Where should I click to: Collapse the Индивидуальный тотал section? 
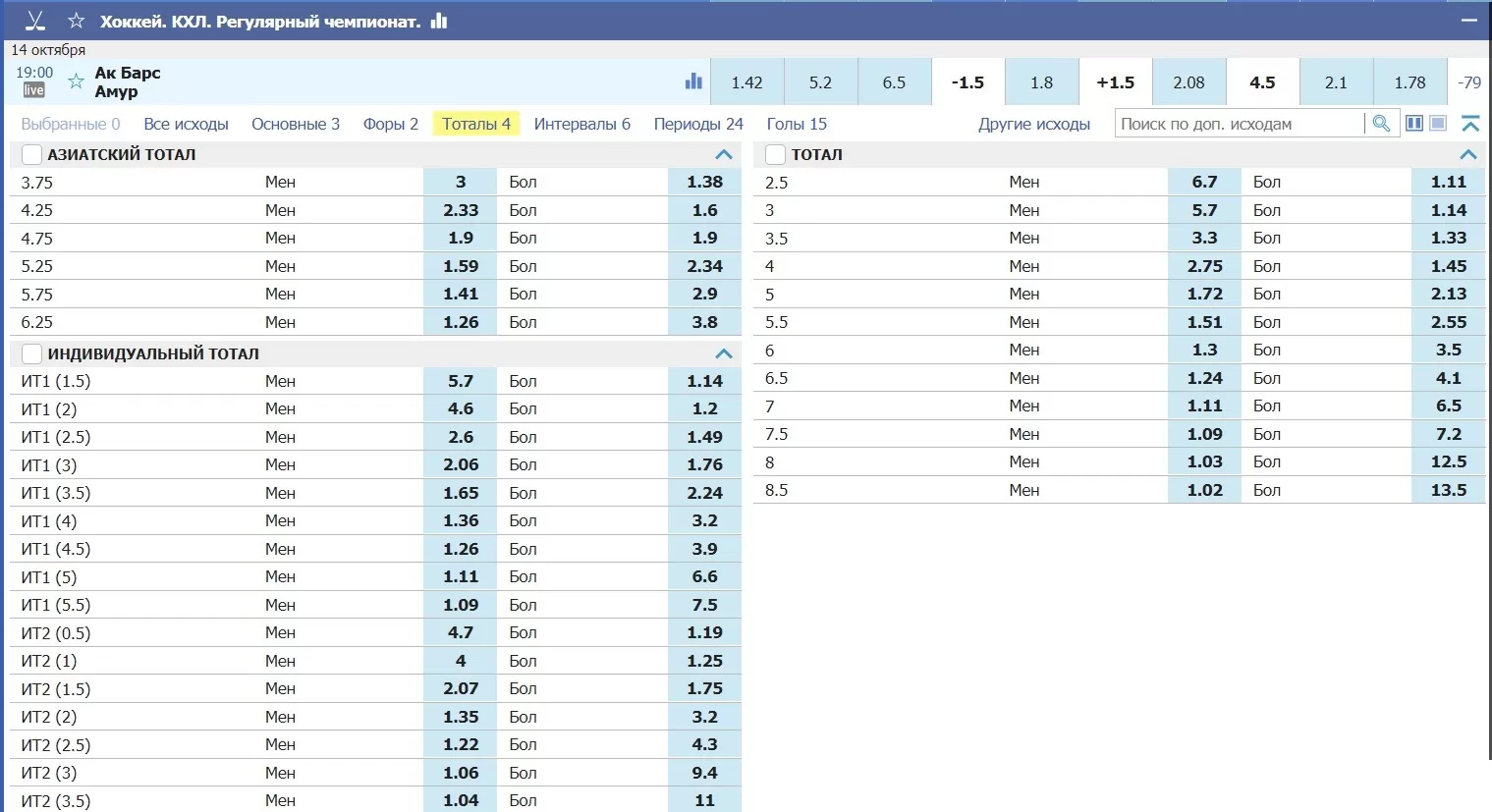[724, 353]
